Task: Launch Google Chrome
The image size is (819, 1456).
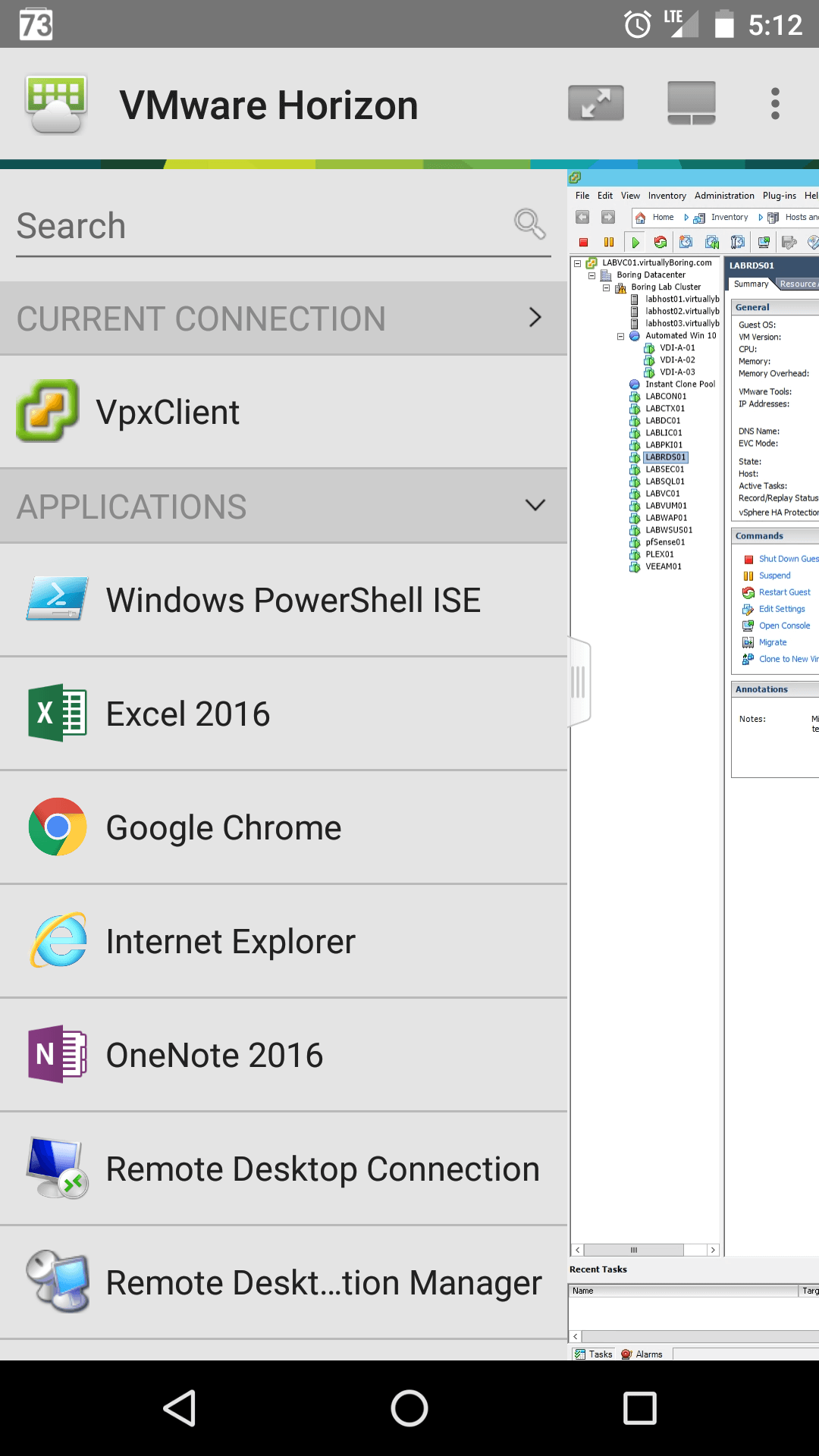Action: [x=284, y=827]
